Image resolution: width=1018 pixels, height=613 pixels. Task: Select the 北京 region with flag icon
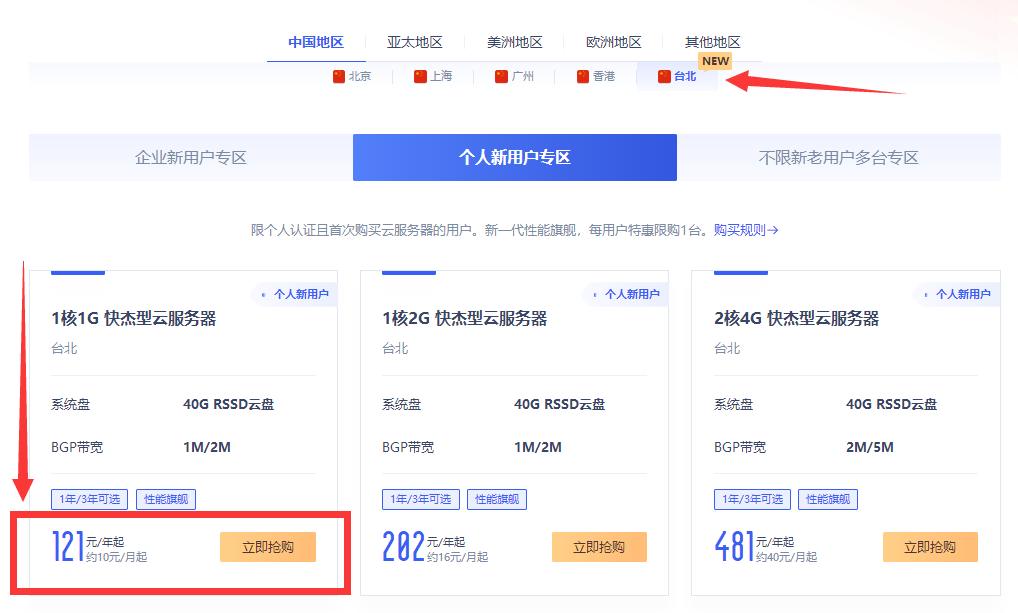(352, 76)
